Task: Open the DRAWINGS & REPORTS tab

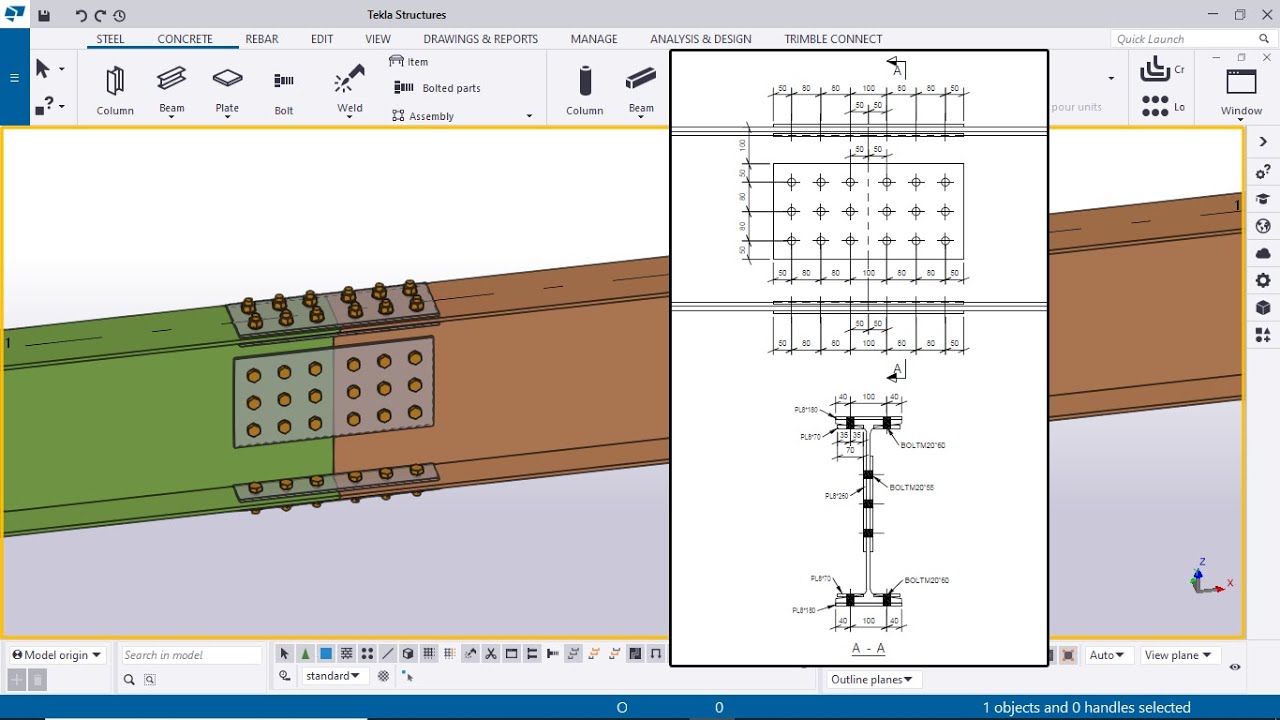Action: (x=481, y=39)
